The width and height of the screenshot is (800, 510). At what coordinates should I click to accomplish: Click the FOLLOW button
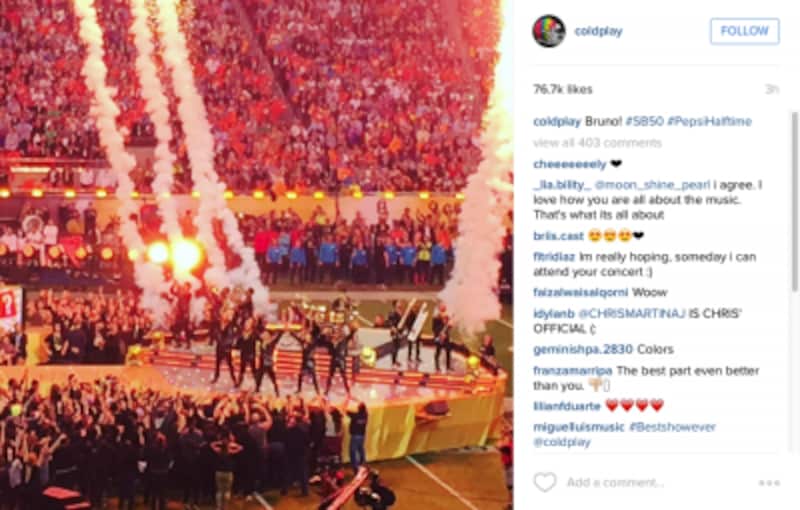(x=744, y=31)
